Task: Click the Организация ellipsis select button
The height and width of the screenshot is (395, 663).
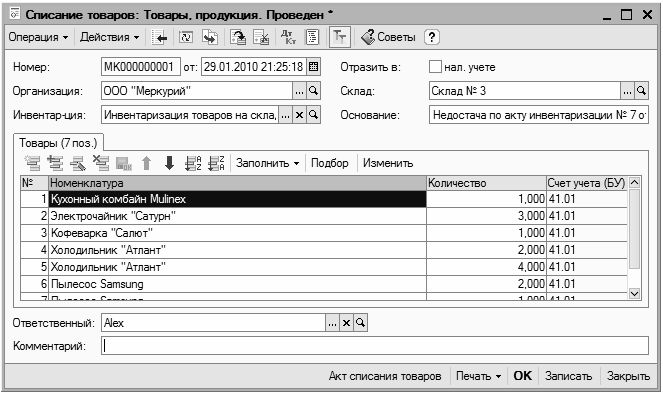Action: pyautogui.click(x=299, y=91)
